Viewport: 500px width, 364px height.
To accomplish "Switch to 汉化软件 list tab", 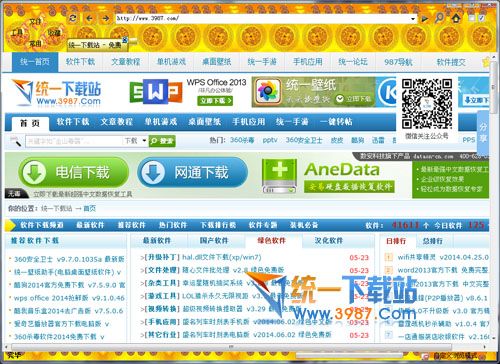I will pos(329,241).
